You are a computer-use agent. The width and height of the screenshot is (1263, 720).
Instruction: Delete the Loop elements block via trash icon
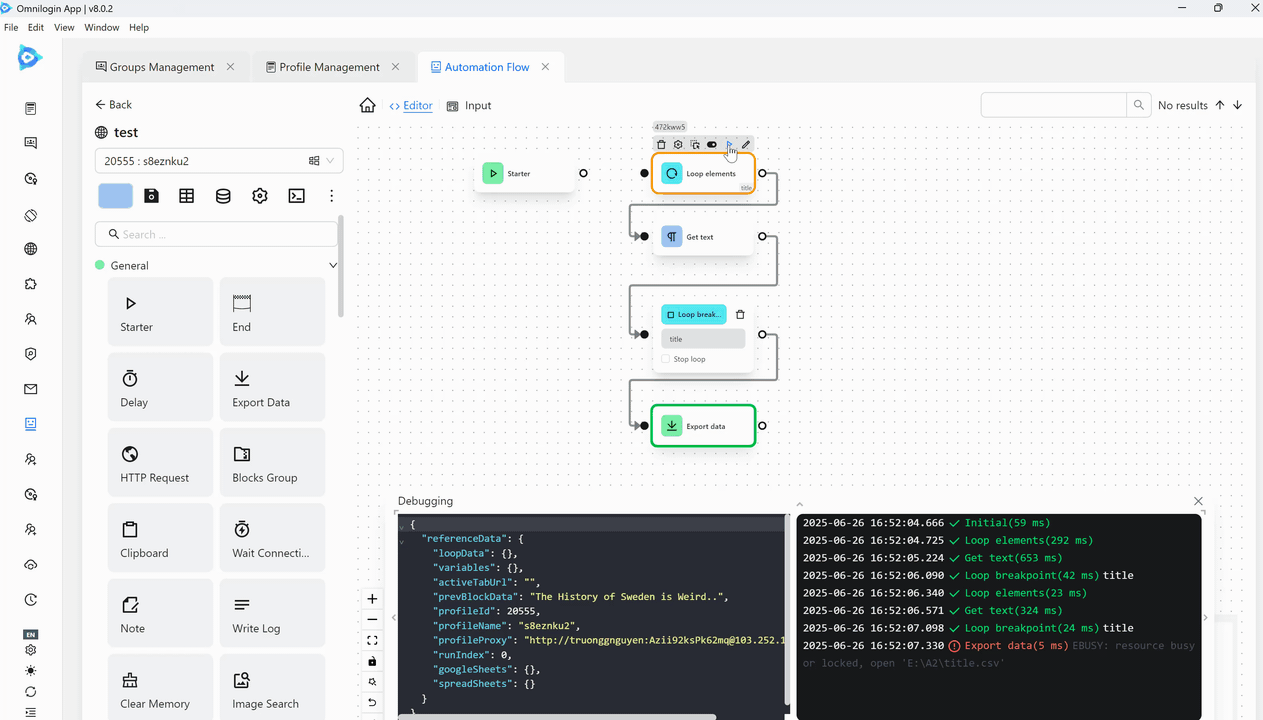coord(661,145)
